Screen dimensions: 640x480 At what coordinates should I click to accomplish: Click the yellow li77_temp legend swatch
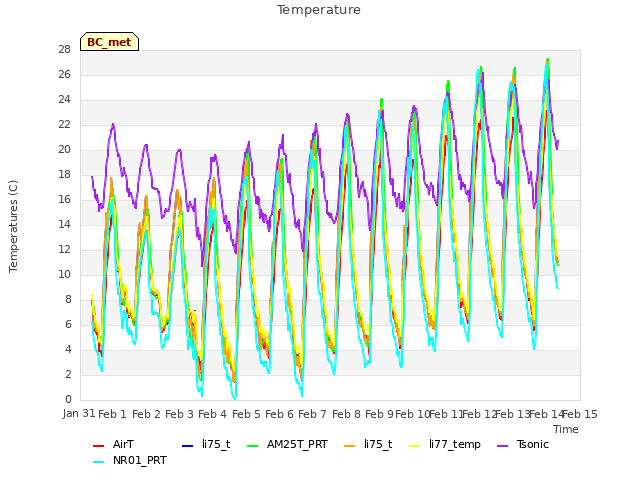coord(414,446)
